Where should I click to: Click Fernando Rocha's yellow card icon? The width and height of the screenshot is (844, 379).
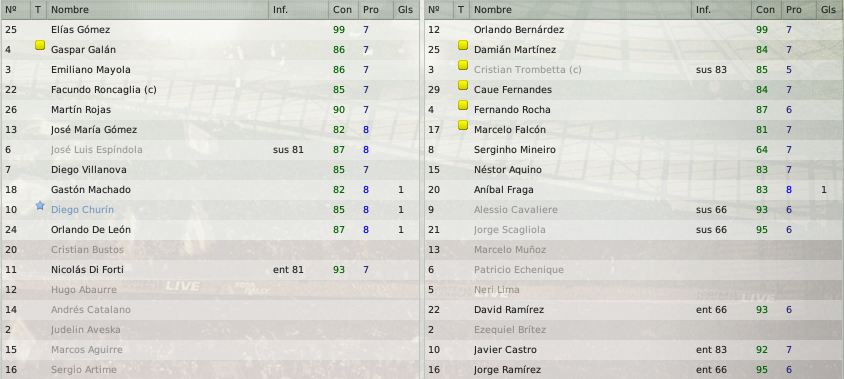coord(463,105)
